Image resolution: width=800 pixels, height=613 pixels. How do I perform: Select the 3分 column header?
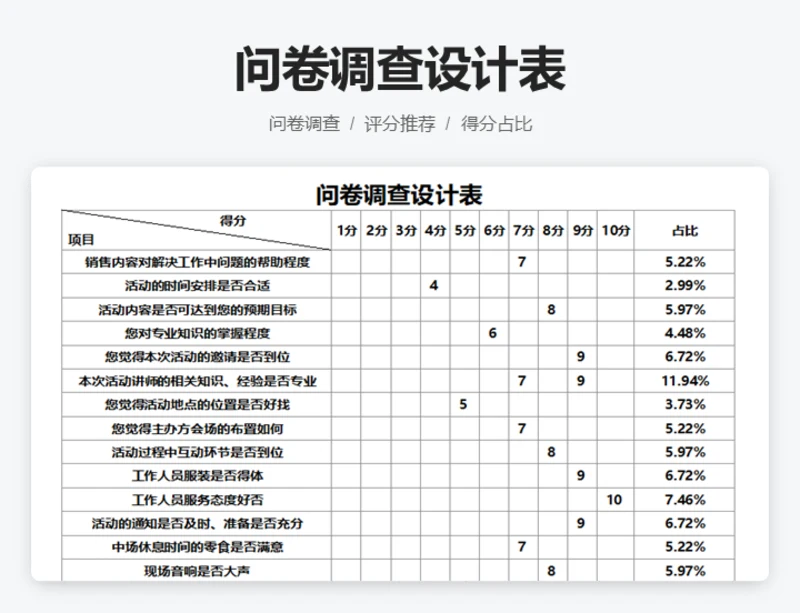click(x=406, y=231)
